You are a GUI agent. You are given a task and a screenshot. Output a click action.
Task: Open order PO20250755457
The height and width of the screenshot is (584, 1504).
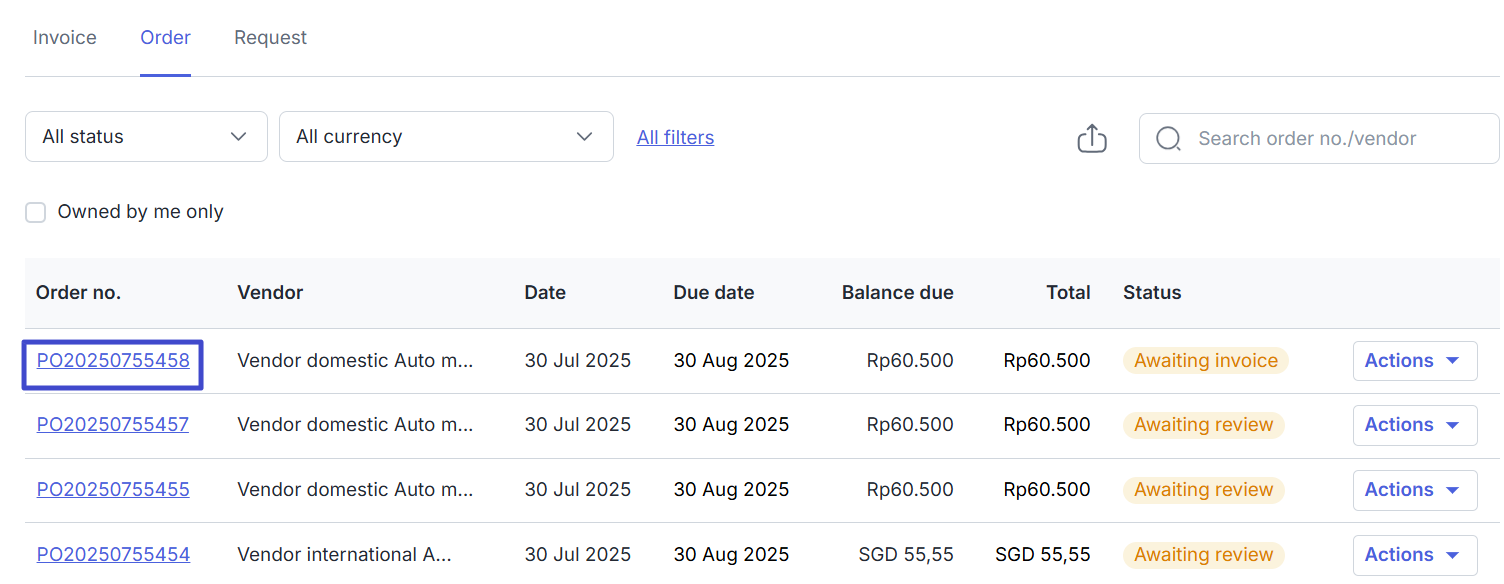[x=113, y=425]
